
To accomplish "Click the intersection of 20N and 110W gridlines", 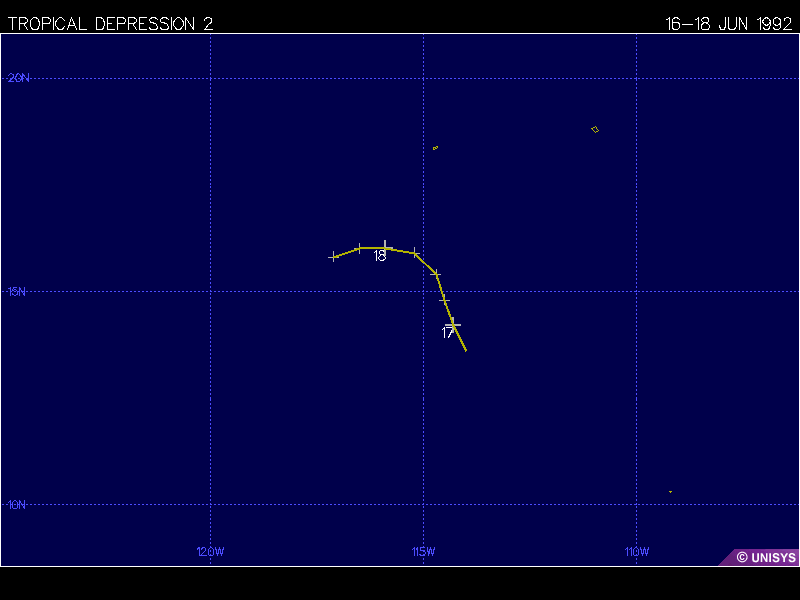I will (637, 78).
